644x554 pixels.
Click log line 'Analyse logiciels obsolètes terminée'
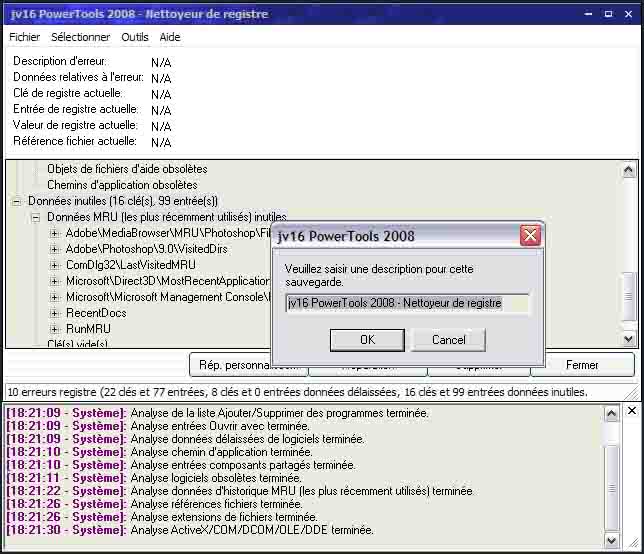pos(216,478)
